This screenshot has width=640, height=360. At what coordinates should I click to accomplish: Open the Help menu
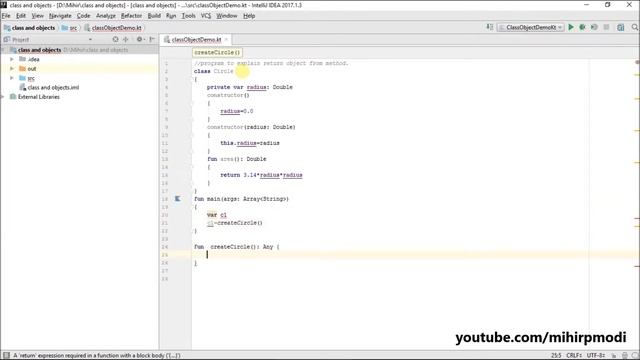(249, 16)
